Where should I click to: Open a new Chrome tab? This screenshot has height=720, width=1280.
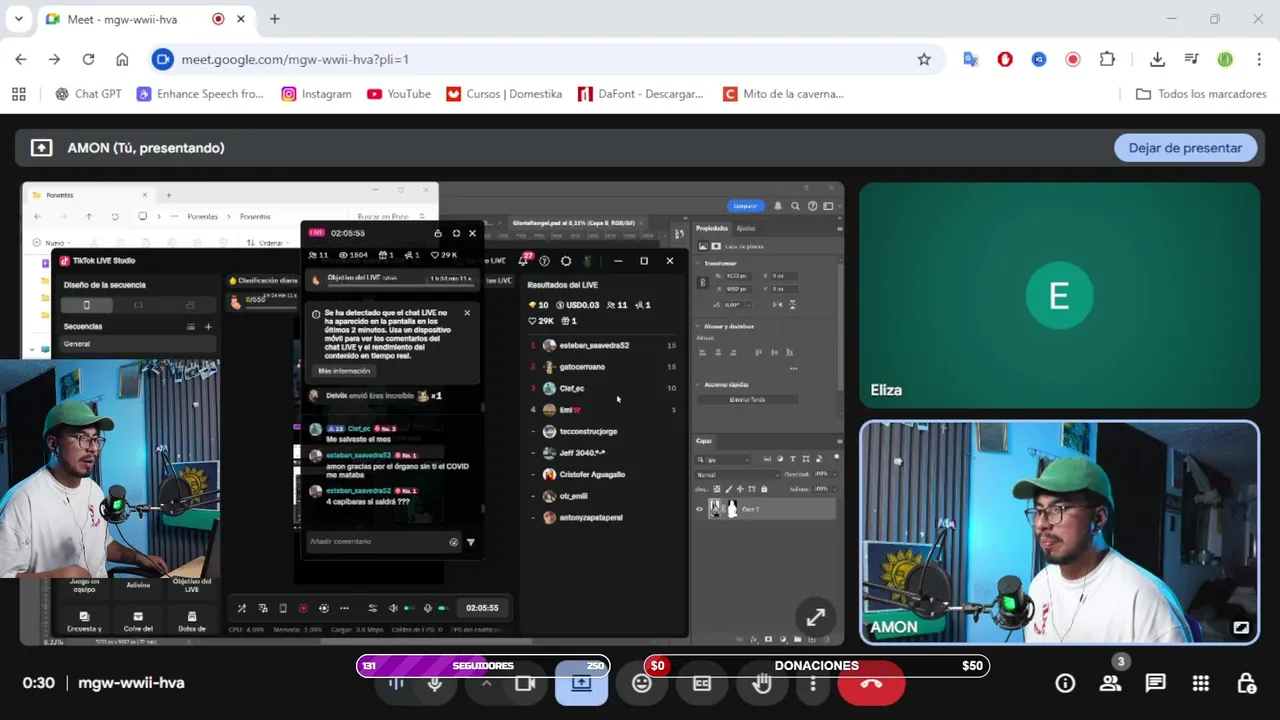point(274,19)
